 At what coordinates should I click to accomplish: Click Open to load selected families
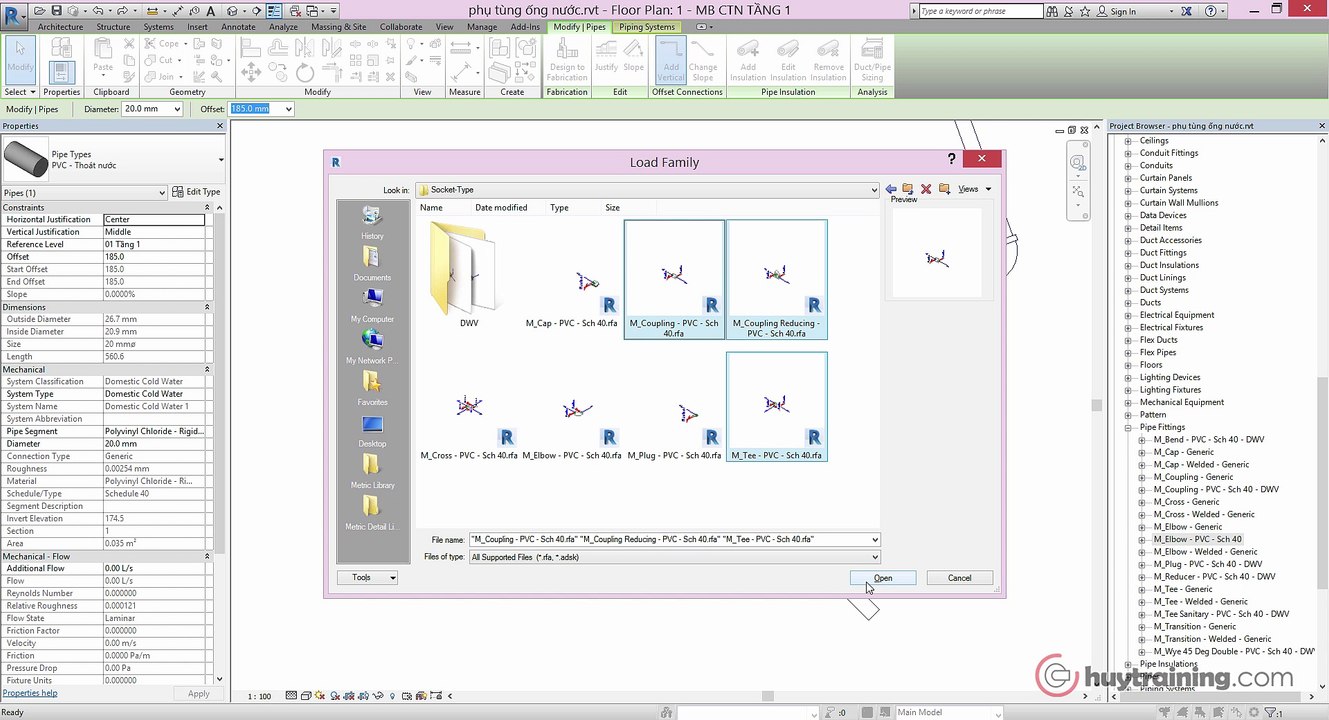pyautogui.click(x=883, y=578)
